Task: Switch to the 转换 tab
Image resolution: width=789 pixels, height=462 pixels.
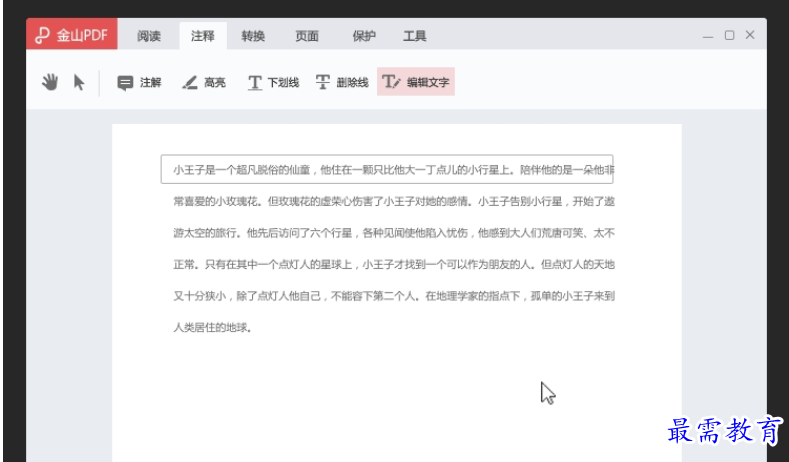Action: tap(253, 36)
